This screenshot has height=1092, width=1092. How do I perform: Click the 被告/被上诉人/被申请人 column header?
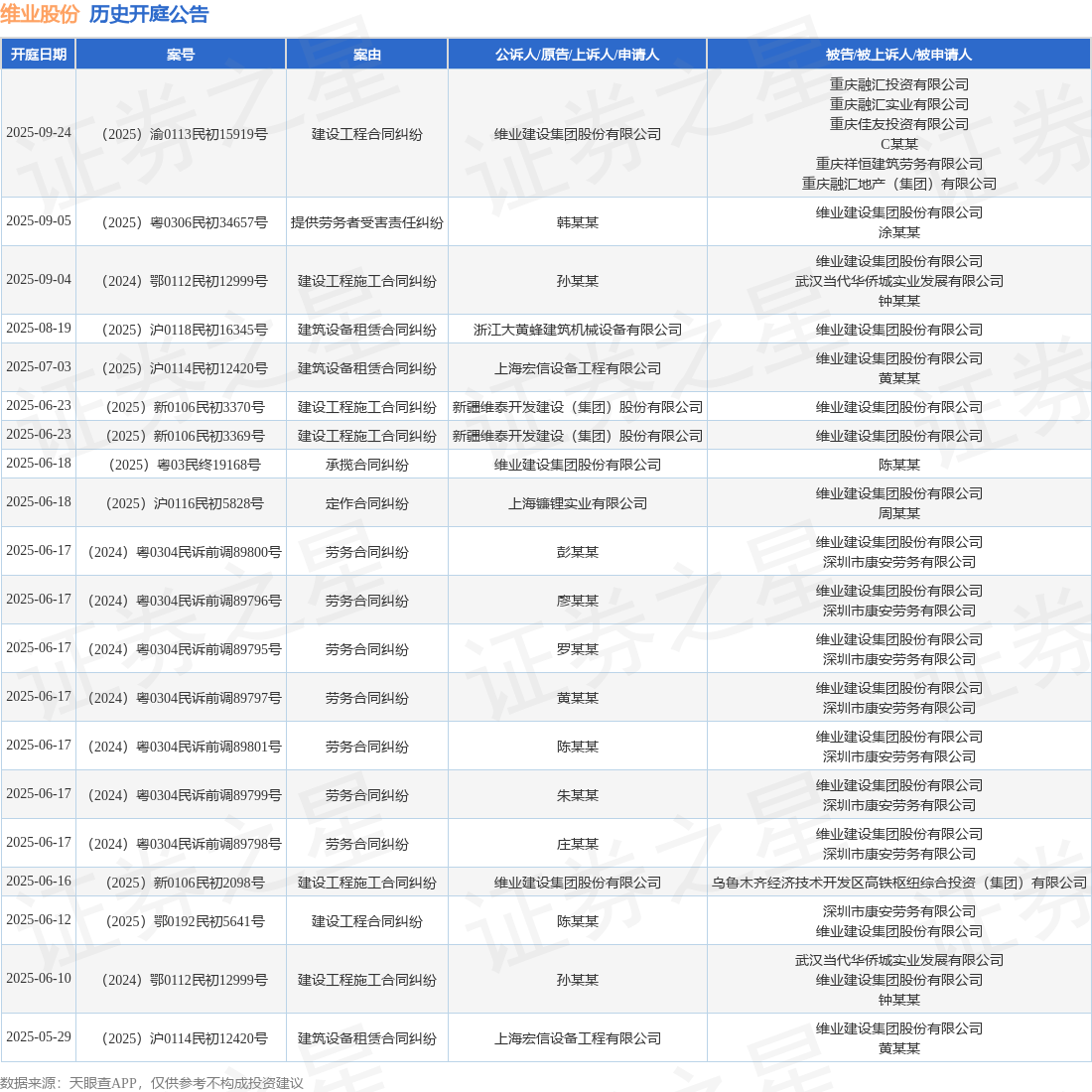(899, 55)
